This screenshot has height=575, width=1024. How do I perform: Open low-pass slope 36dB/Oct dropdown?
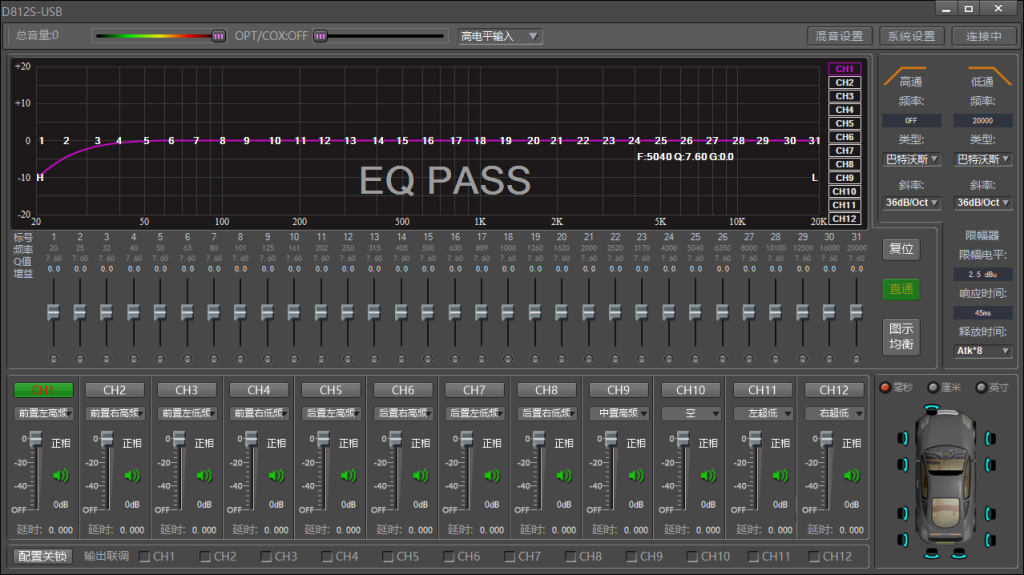pyautogui.click(x=983, y=203)
